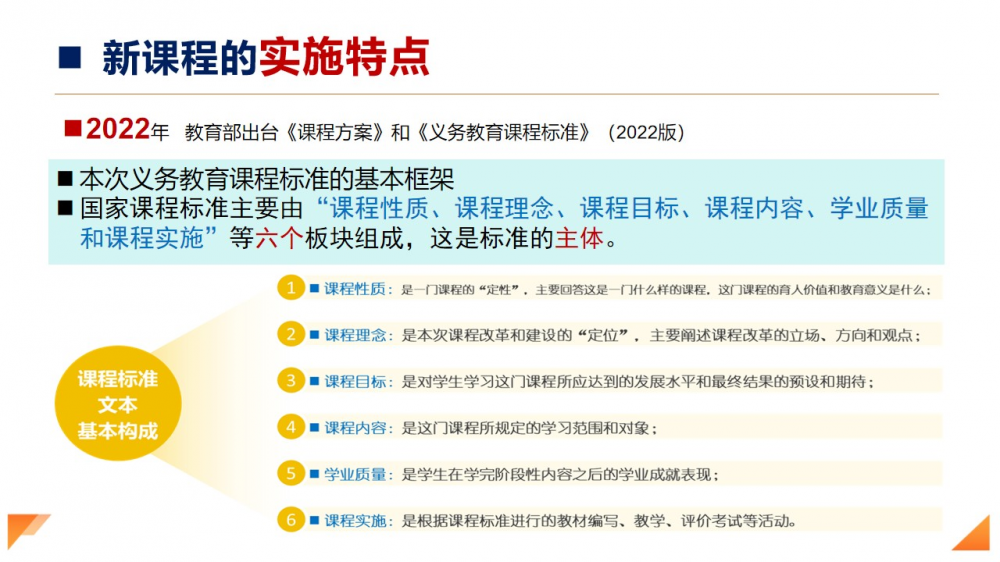The image size is (1000, 562).
Task: Click the 课程实施 item label
Action: 355,520
